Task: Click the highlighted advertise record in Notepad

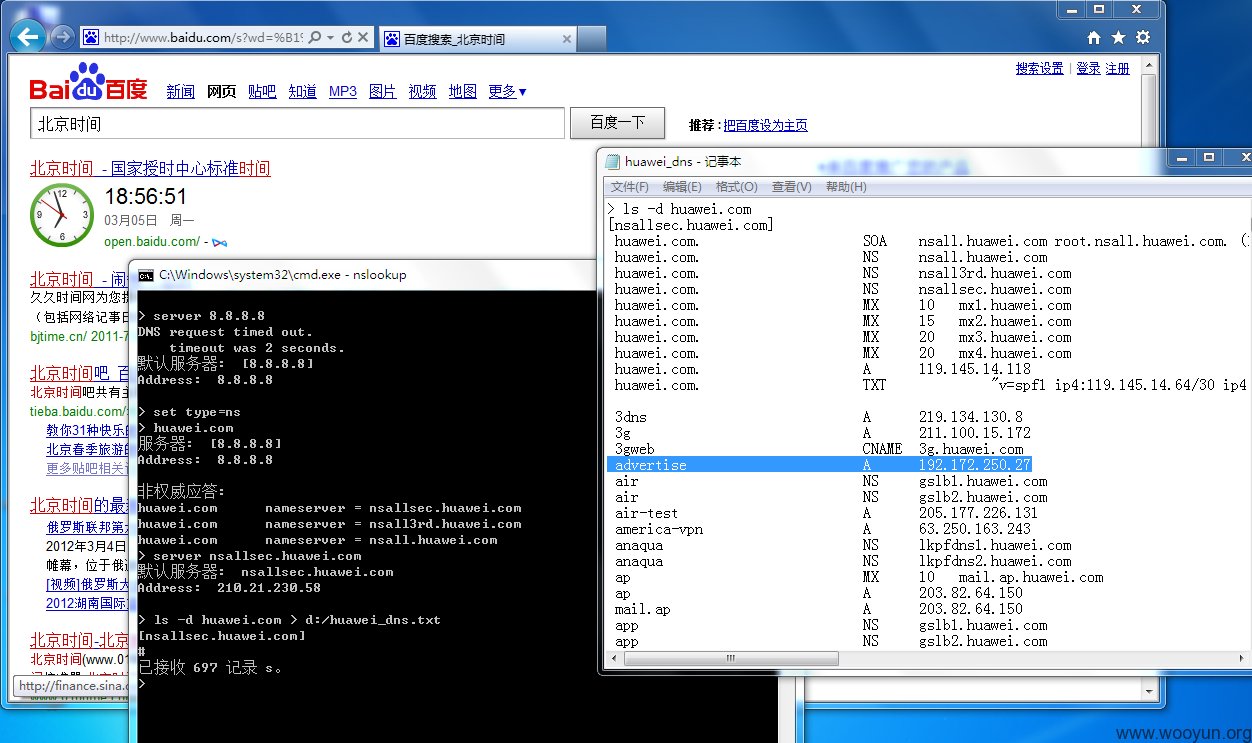Action: click(x=819, y=465)
